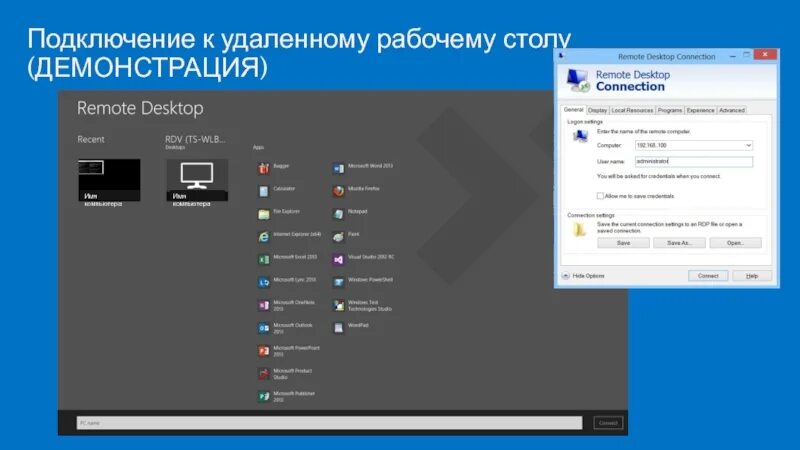800x450 pixels.
Task: Click Connect in Remote Desktop Connection dialog
Action: pyautogui.click(x=708, y=276)
